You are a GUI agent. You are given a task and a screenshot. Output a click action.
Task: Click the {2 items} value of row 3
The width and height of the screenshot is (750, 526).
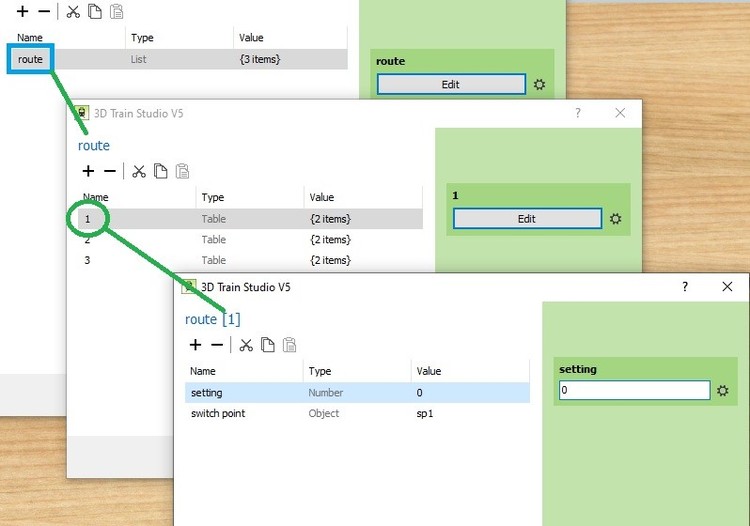coord(330,260)
